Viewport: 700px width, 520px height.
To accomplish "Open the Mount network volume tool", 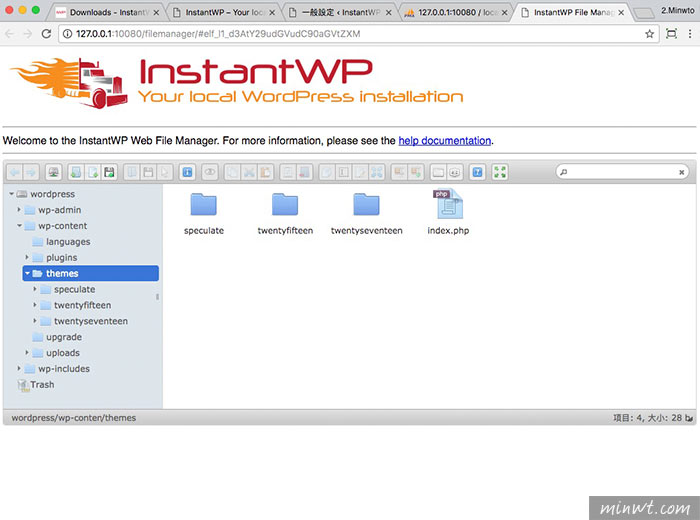I will [54, 172].
